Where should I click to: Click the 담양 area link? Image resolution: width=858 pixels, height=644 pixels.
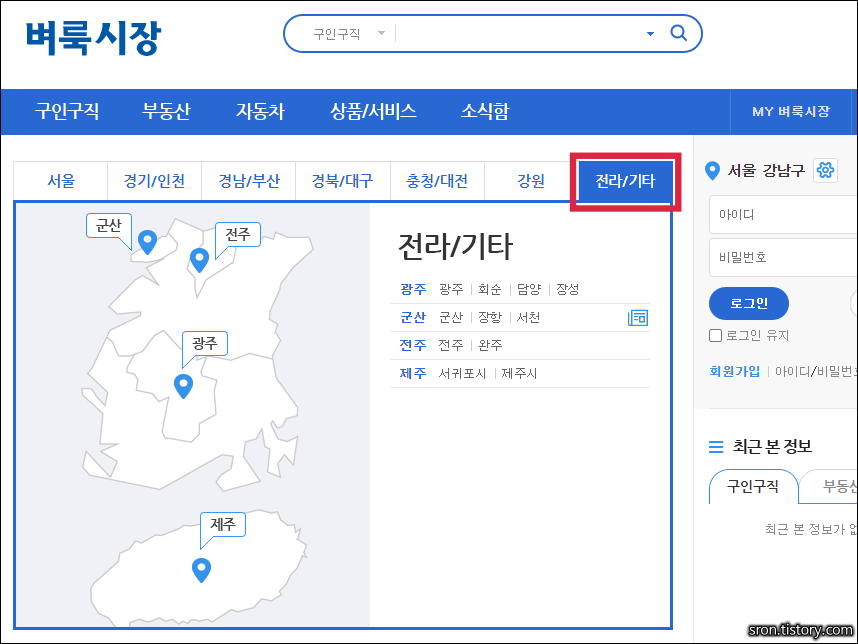click(529, 289)
